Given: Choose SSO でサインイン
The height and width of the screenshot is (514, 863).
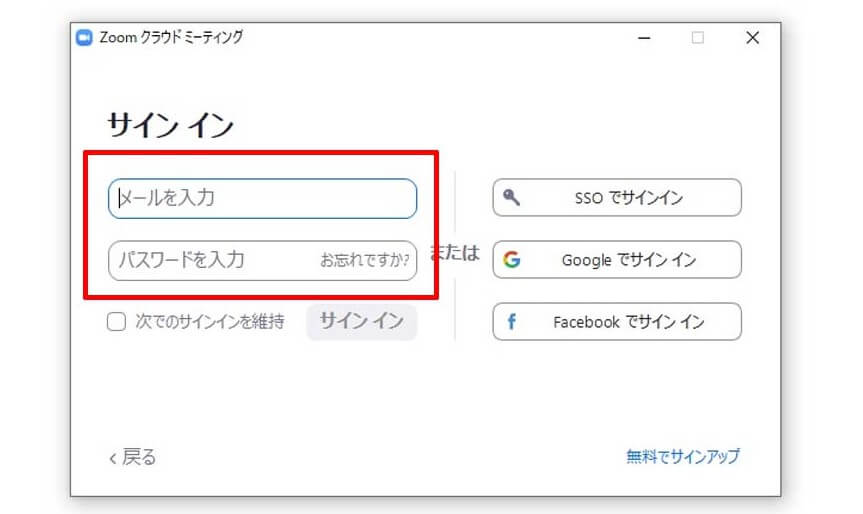Looking at the screenshot, I should 617,198.
